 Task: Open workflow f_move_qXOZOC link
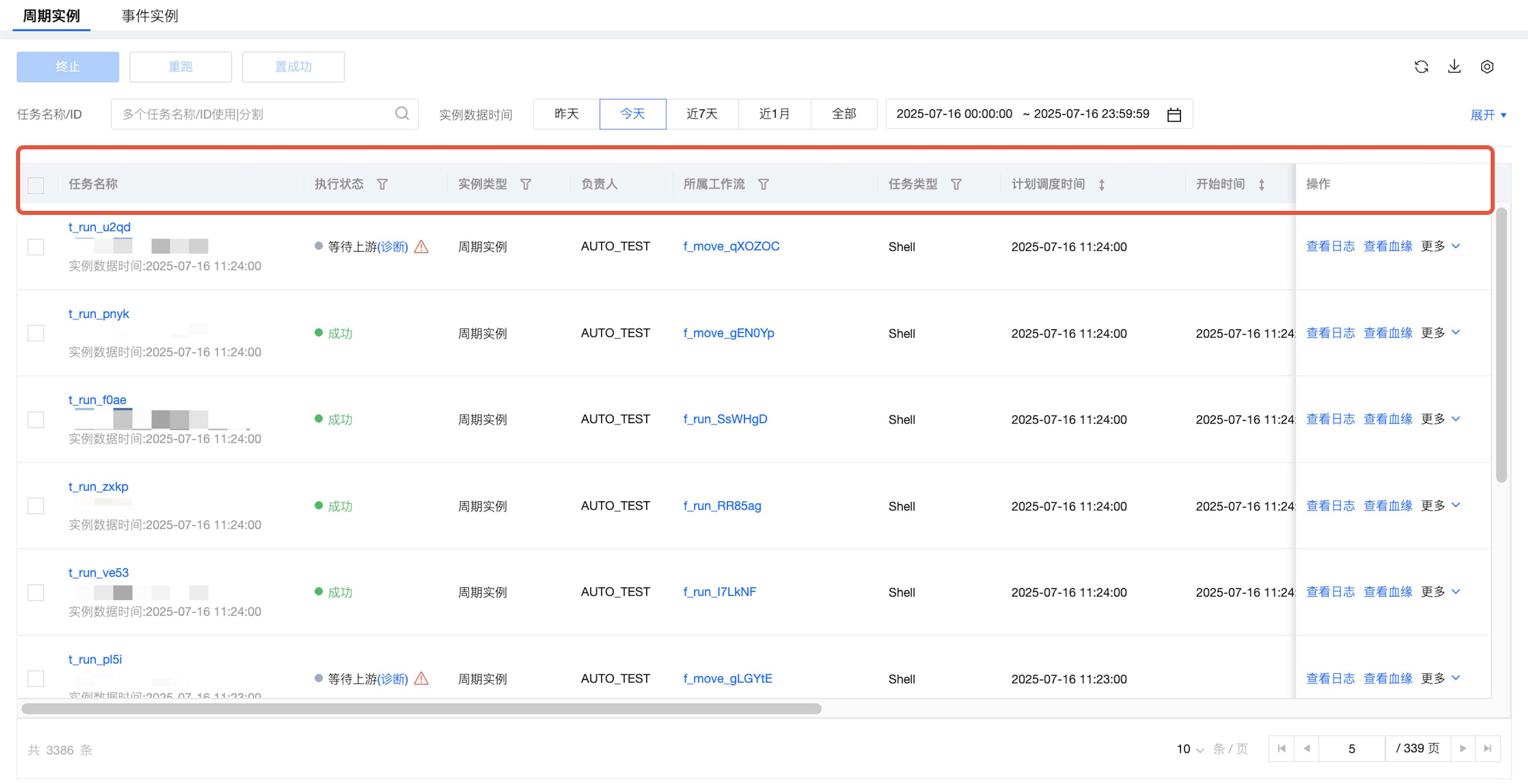(x=731, y=246)
